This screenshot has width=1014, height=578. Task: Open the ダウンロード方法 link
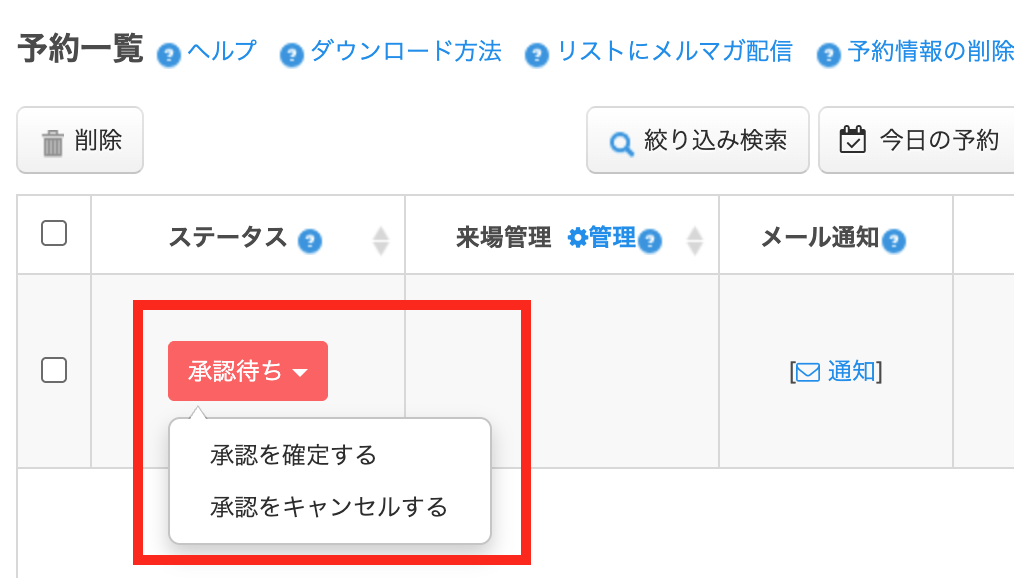405,51
